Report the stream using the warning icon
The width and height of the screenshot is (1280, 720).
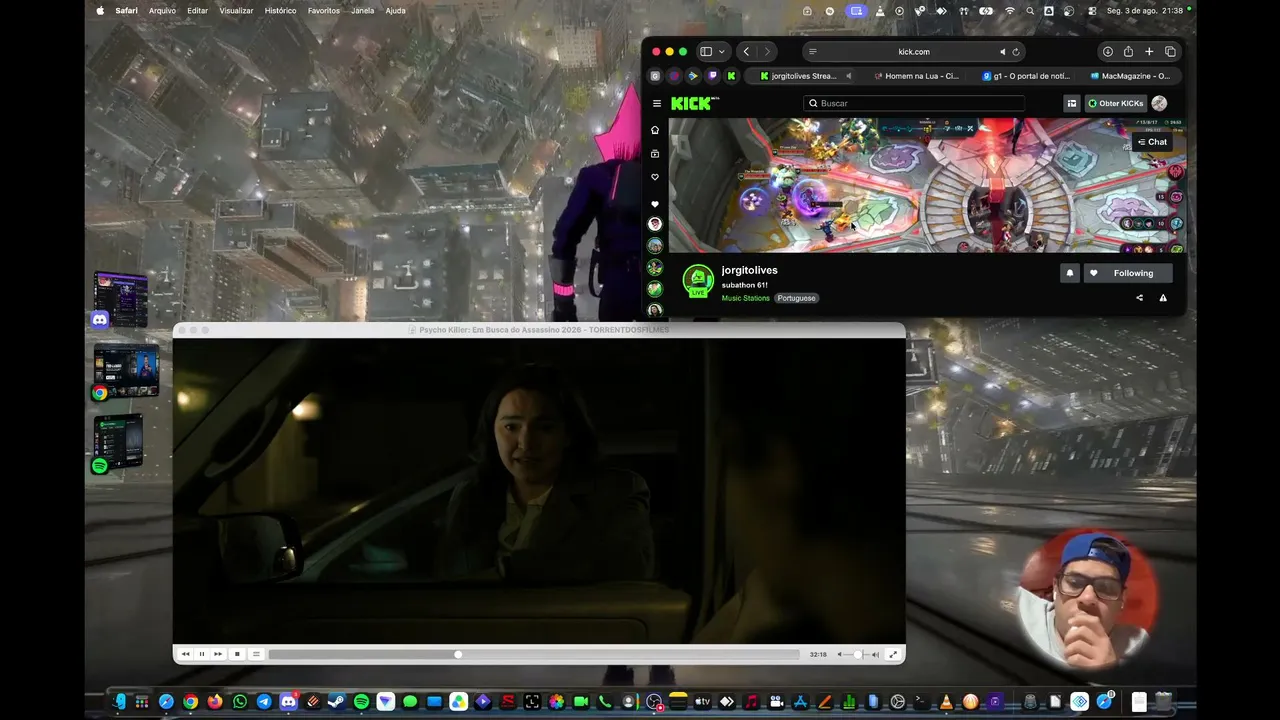pyautogui.click(x=1163, y=298)
